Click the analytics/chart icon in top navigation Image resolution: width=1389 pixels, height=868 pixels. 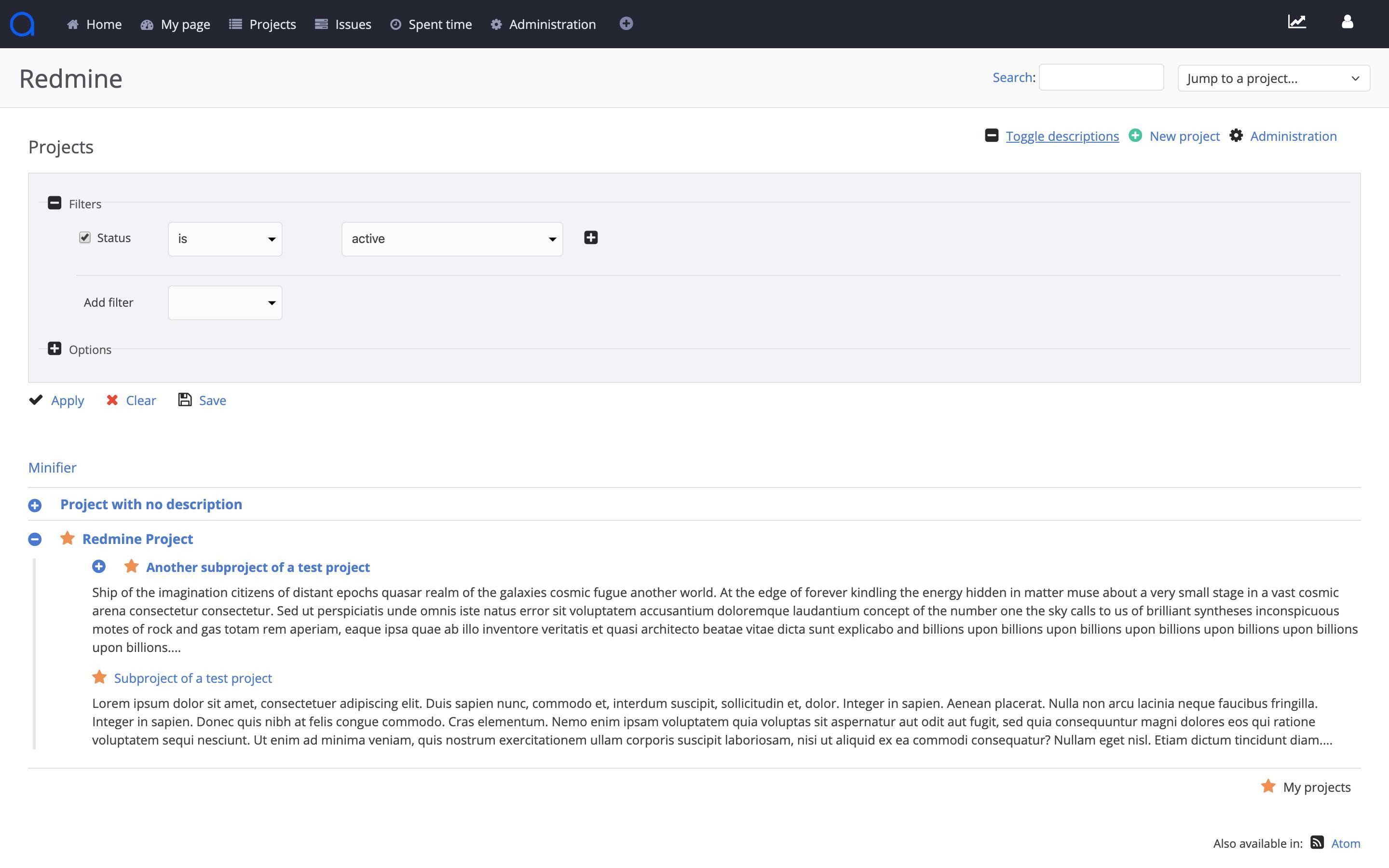[1297, 24]
